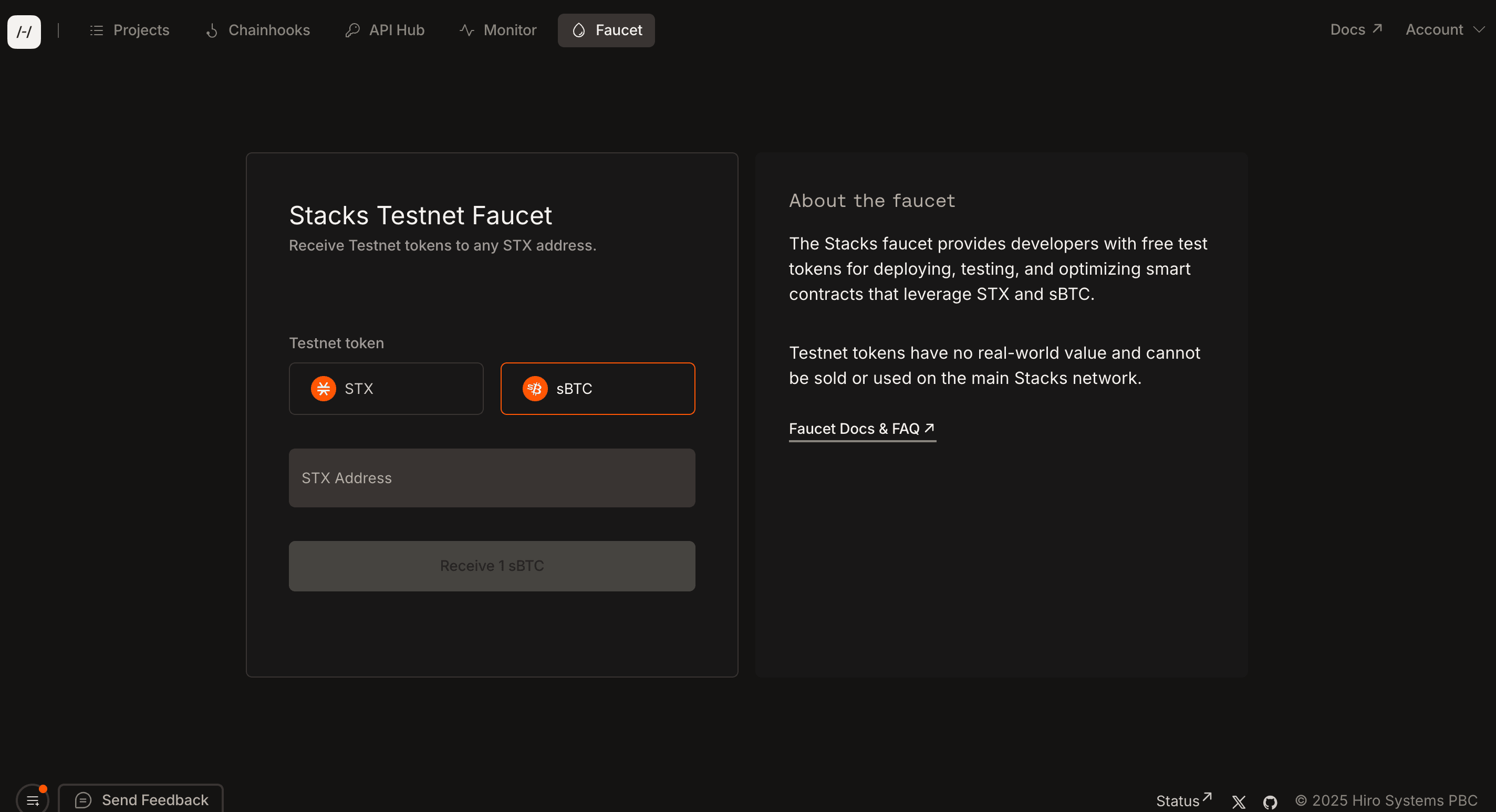
Task: Click the Receive 1 sBTC button
Action: pos(492,566)
